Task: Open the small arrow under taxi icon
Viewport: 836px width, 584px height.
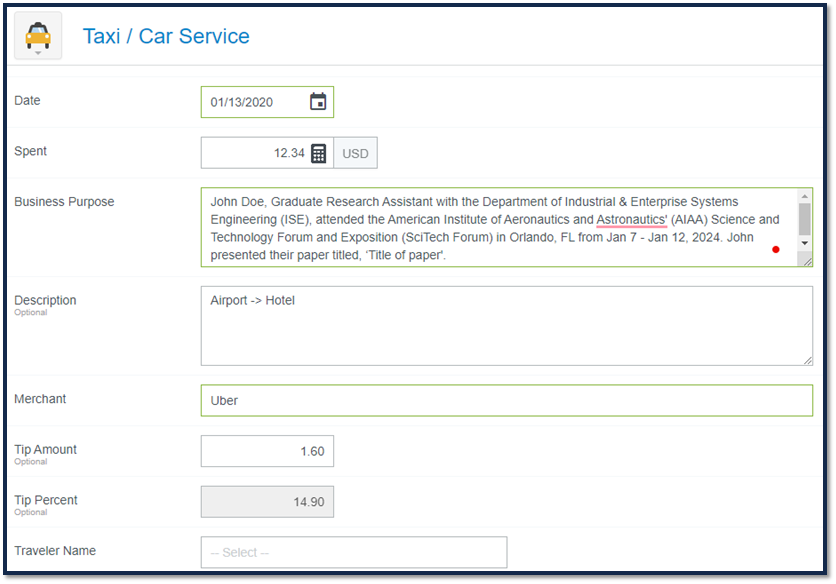Action: pyautogui.click(x=38, y=53)
